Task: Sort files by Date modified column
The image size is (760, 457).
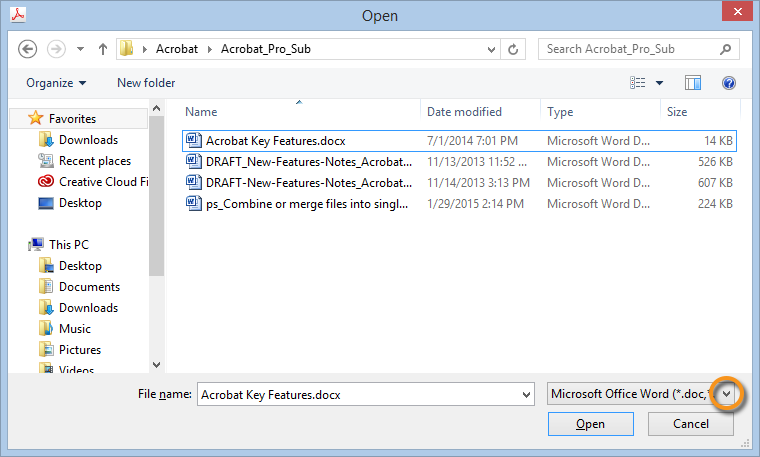Action: click(464, 112)
